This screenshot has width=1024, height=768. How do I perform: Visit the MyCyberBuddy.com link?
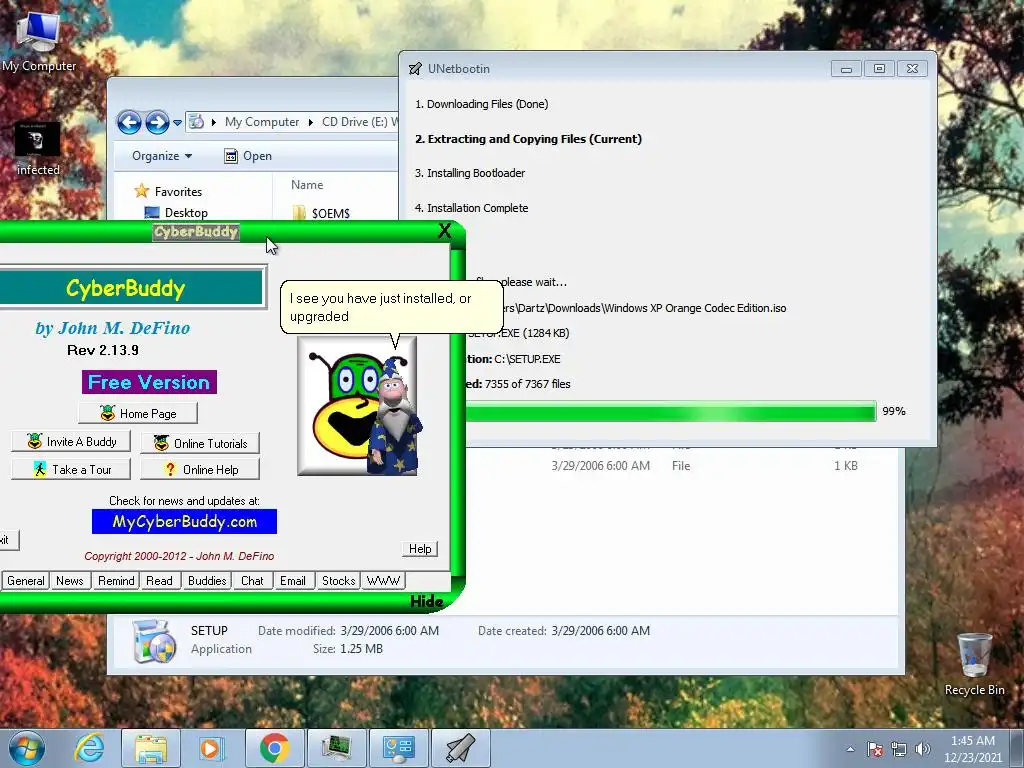184,521
